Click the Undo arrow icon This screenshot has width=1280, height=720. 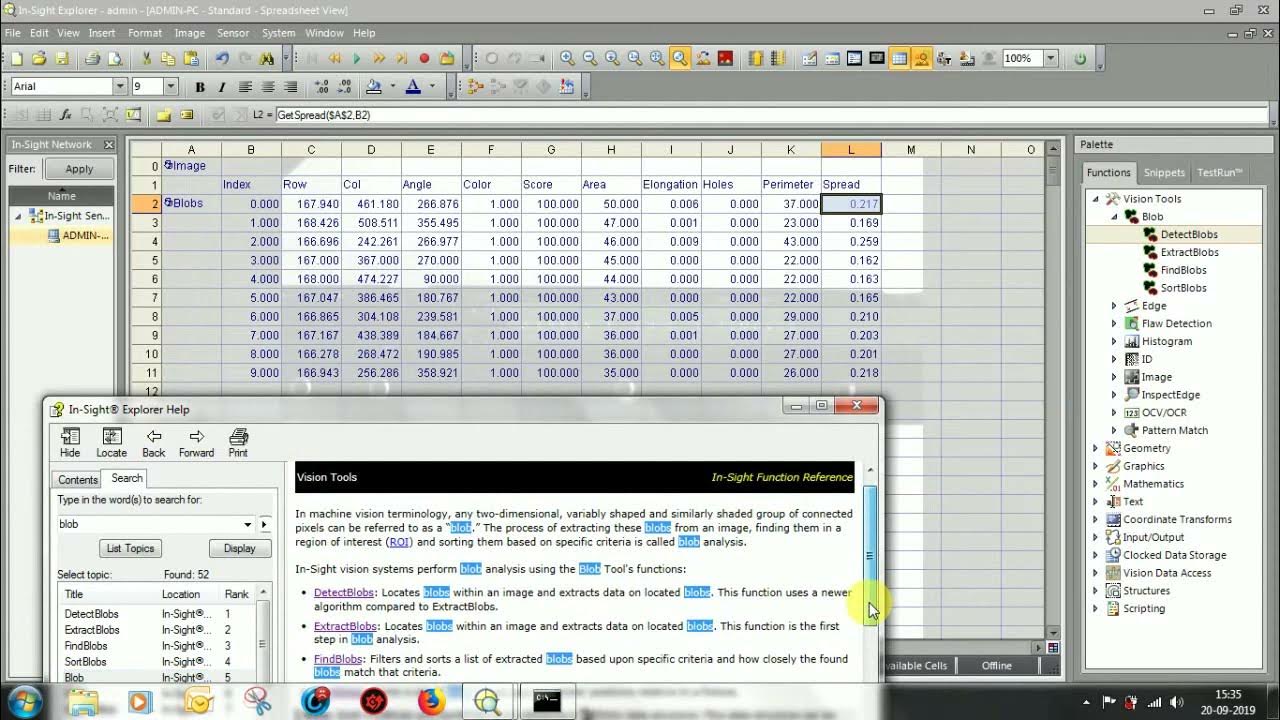coord(222,59)
